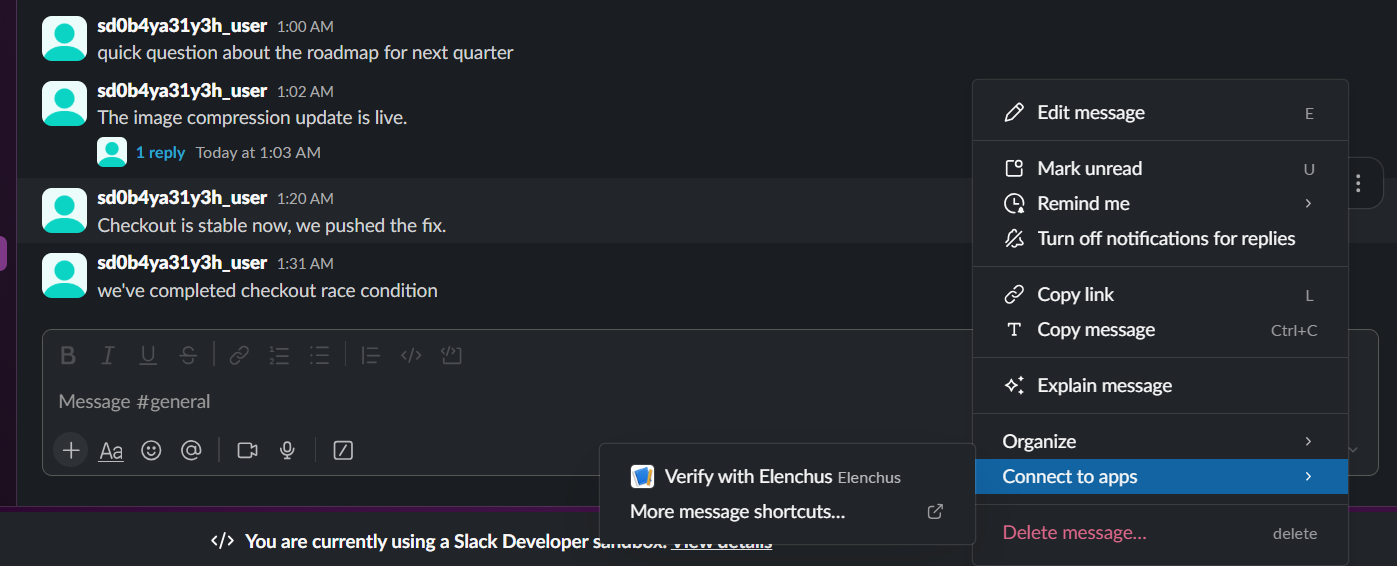Record an audio clip with microphone
The image size is (1397, 566).
pos(287,451)
